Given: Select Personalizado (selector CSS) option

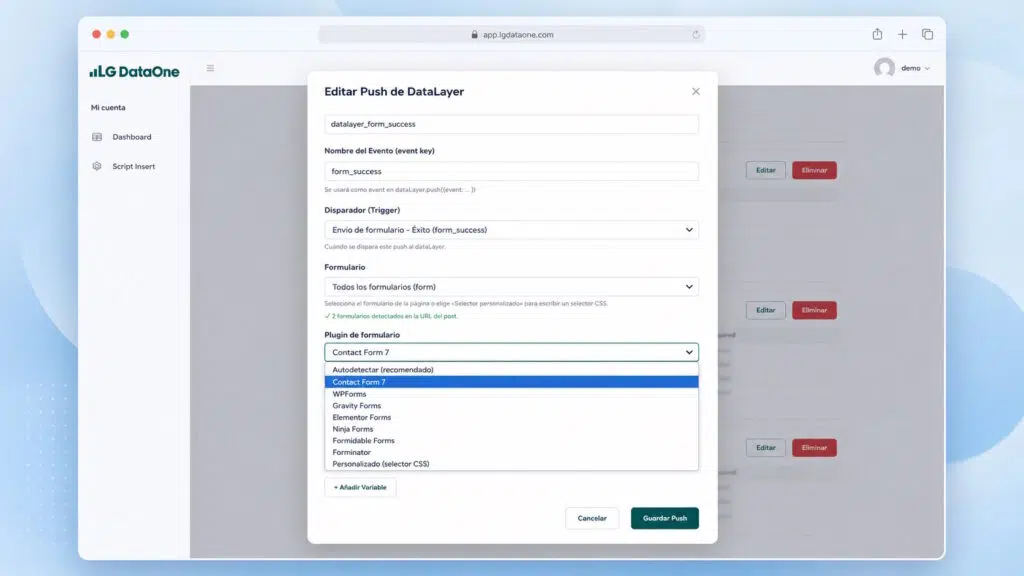Looking at the screenshot, I should click(511, 464).
